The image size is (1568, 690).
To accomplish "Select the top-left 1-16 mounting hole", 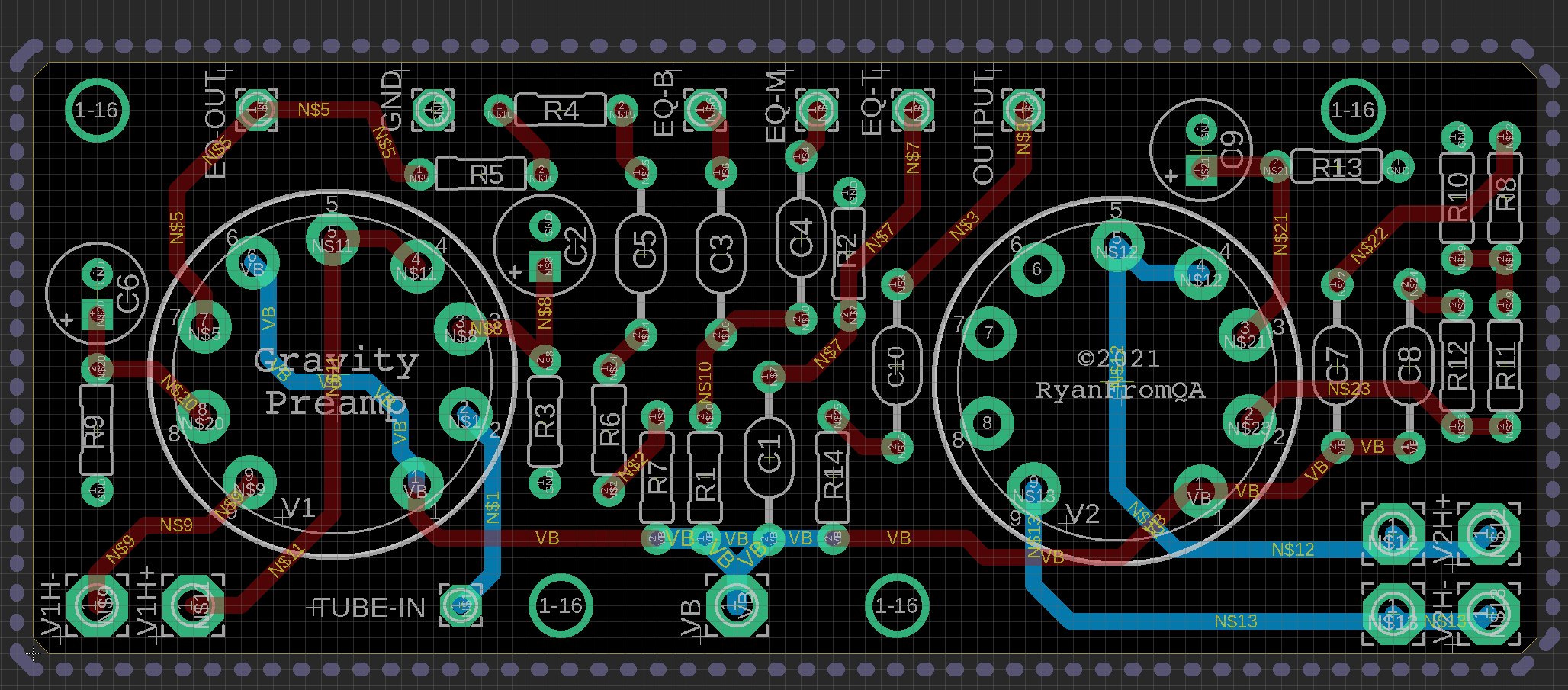I will tap(97, 110).
